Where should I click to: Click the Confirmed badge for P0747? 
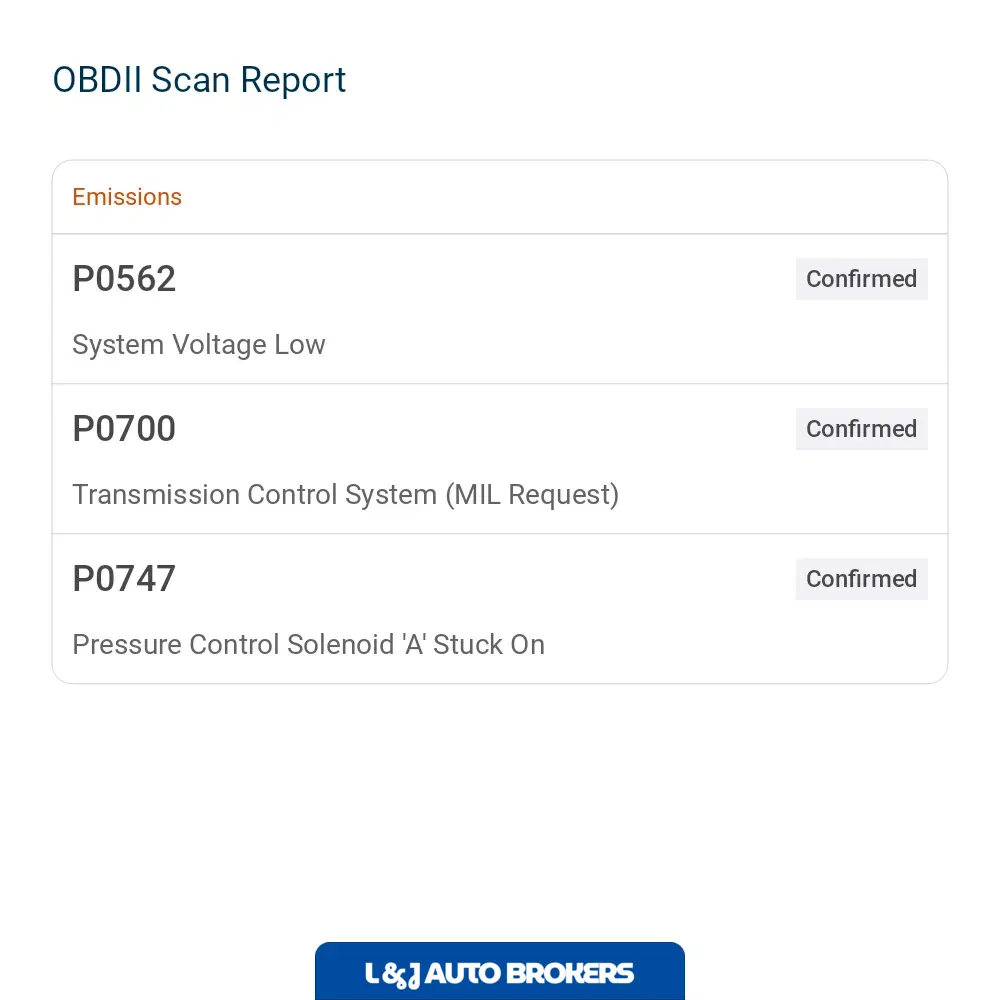[x=861, y=579]
